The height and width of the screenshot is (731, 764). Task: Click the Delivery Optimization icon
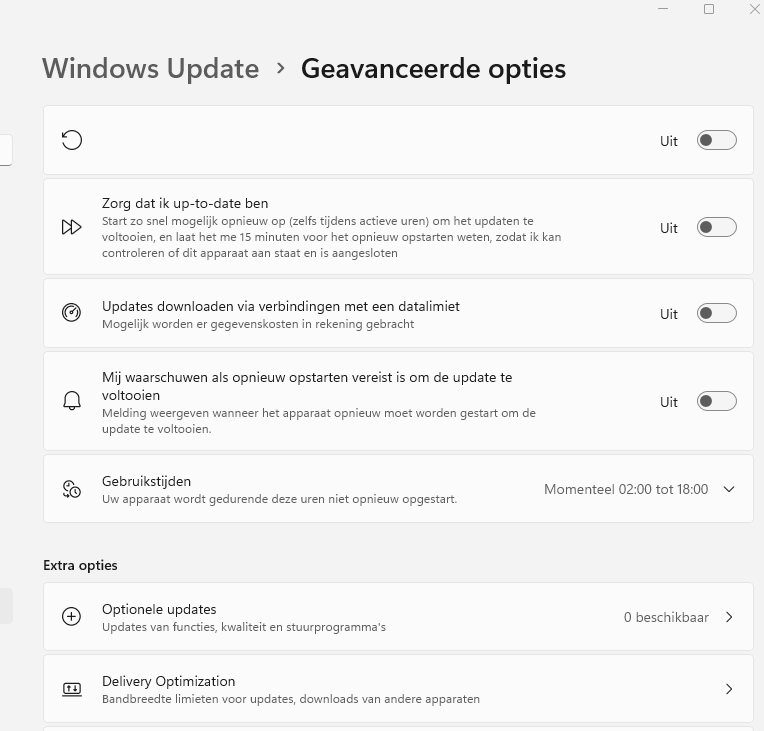[x=72, y=689]
